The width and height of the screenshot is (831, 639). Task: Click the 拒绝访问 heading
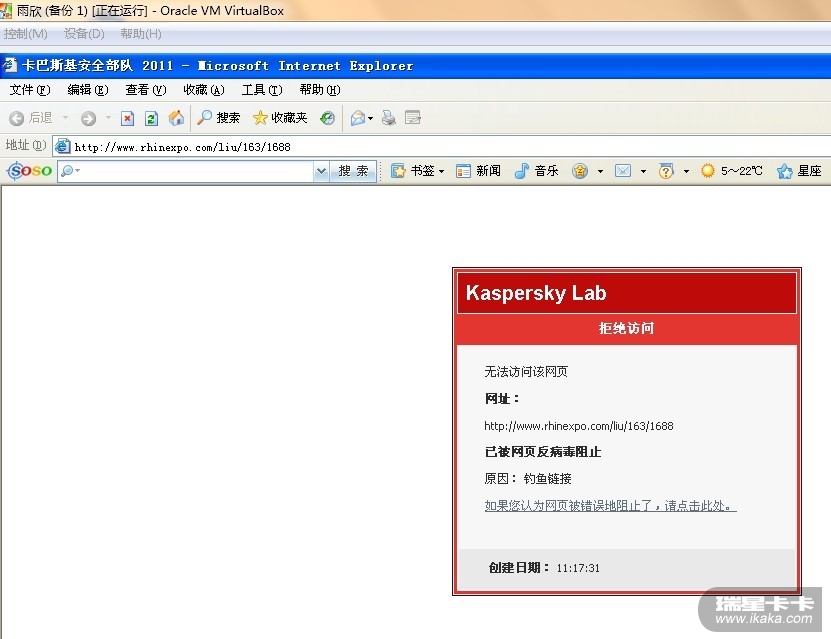[x=627, y=329]
